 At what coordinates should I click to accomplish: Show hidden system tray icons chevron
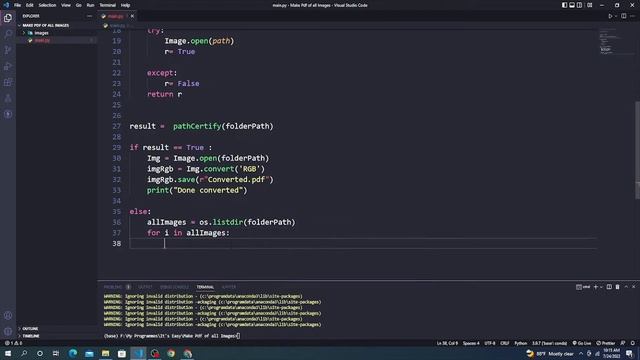pyautogui.click(x=581, y=353)
